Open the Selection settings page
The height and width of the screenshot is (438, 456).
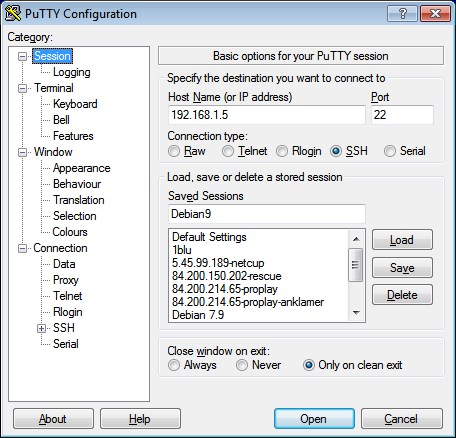75,216
